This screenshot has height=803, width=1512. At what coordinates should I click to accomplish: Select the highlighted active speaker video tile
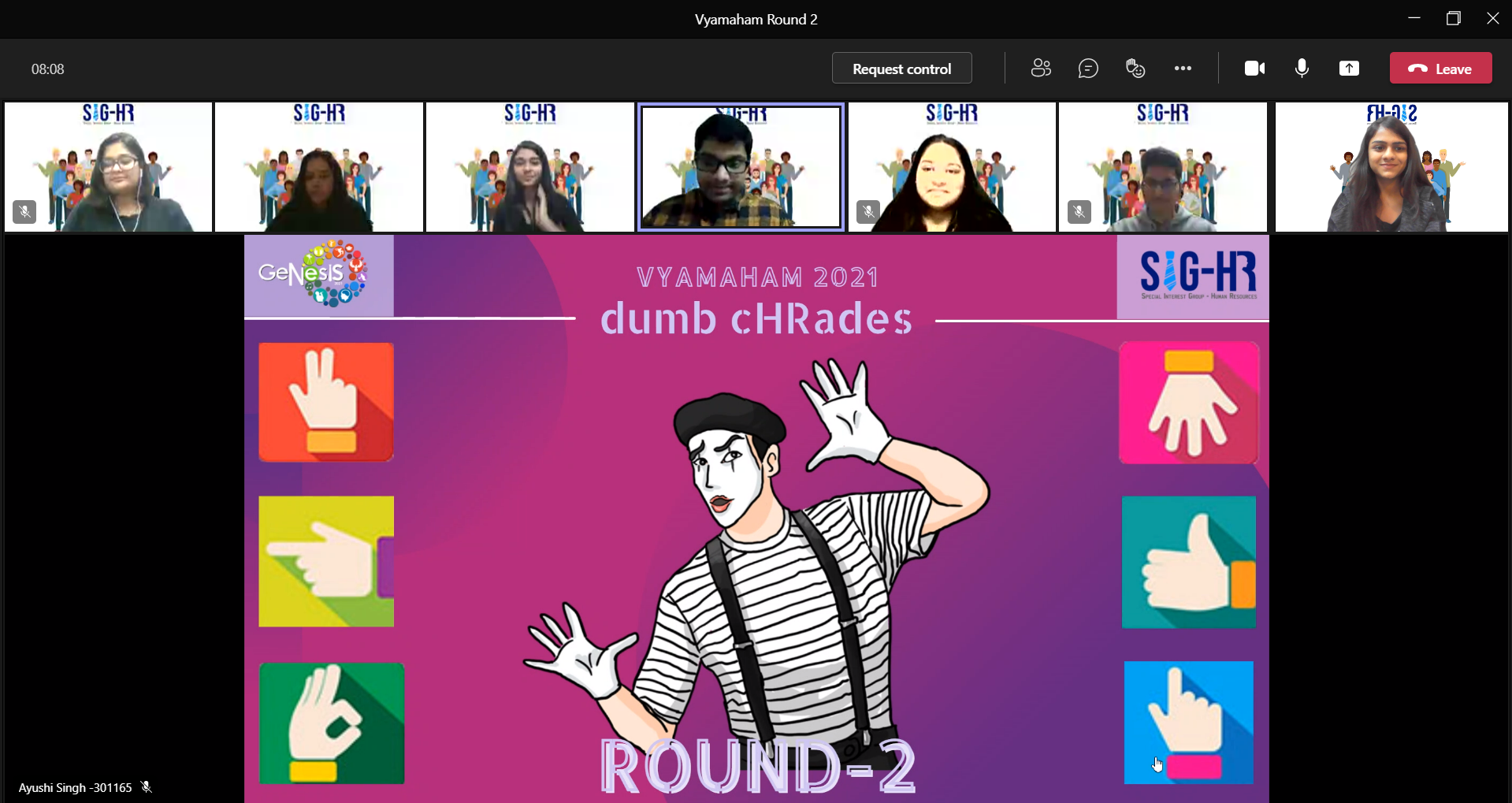(741, 167)
